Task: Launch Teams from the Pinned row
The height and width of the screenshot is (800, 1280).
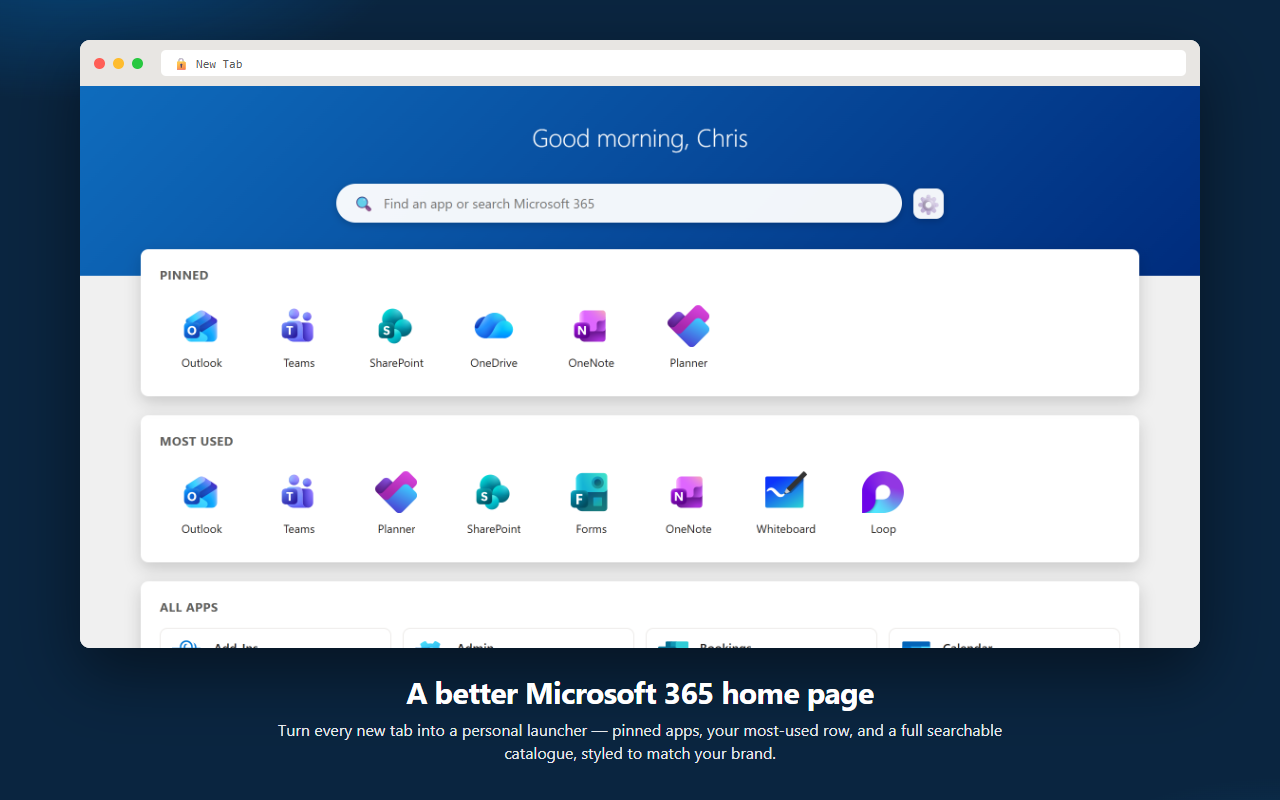Action: pos(299,337)
